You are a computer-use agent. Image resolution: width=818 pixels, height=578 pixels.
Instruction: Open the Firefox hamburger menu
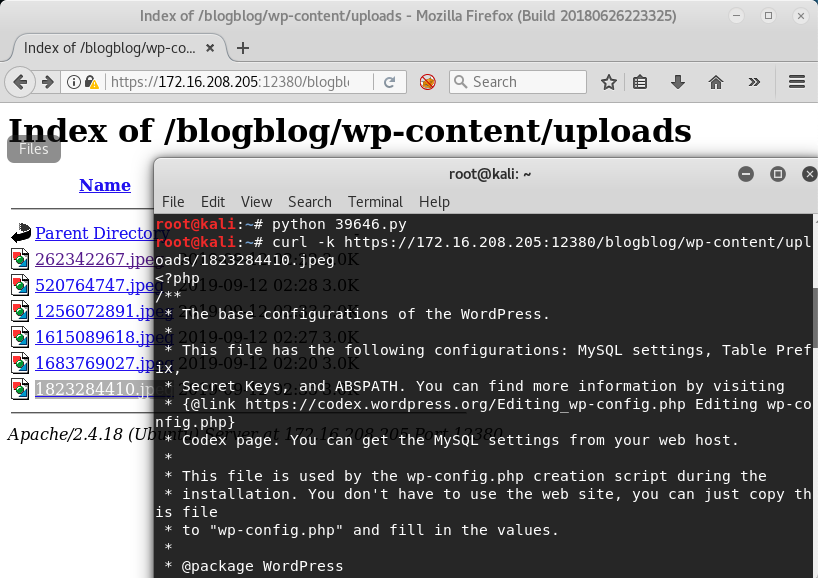[797, 82]
